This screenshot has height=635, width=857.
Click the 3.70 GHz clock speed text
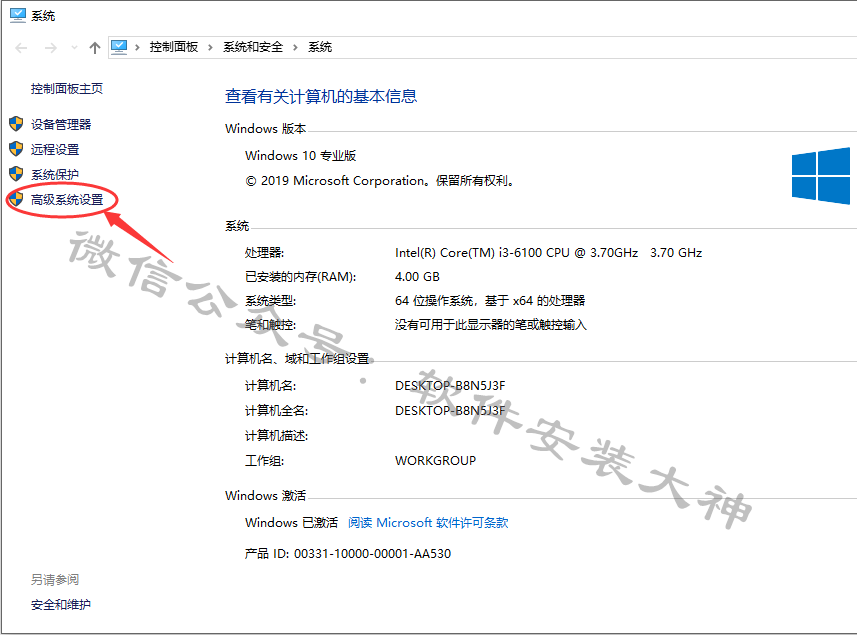coord(676,252)
